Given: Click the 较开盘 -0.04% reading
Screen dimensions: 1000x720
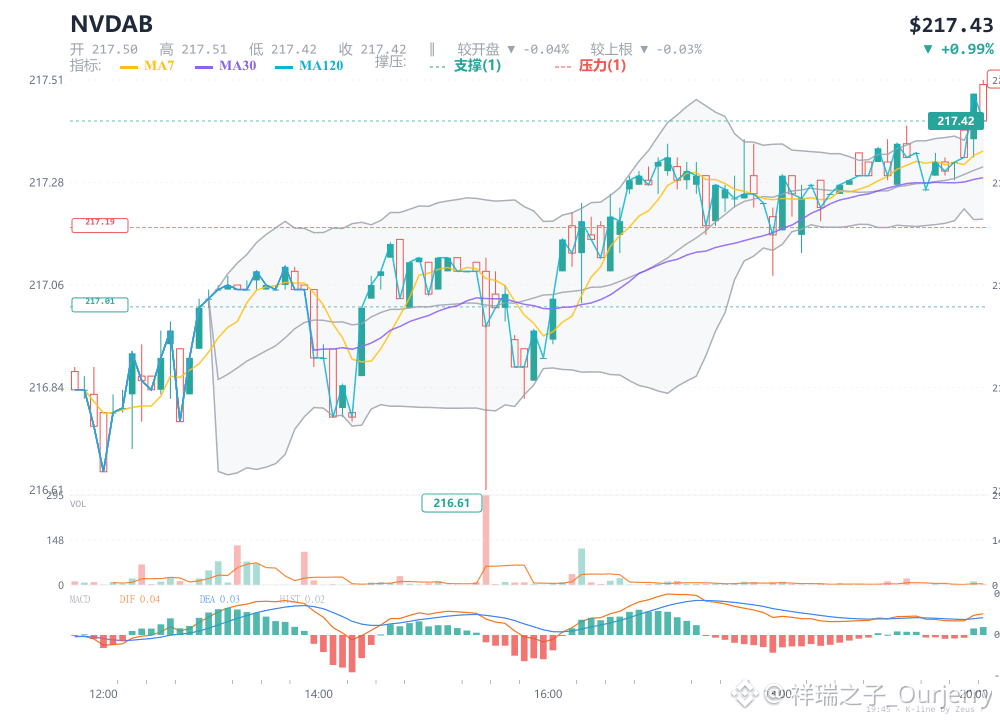Looking at the screenshot, I should coord(513,50).
